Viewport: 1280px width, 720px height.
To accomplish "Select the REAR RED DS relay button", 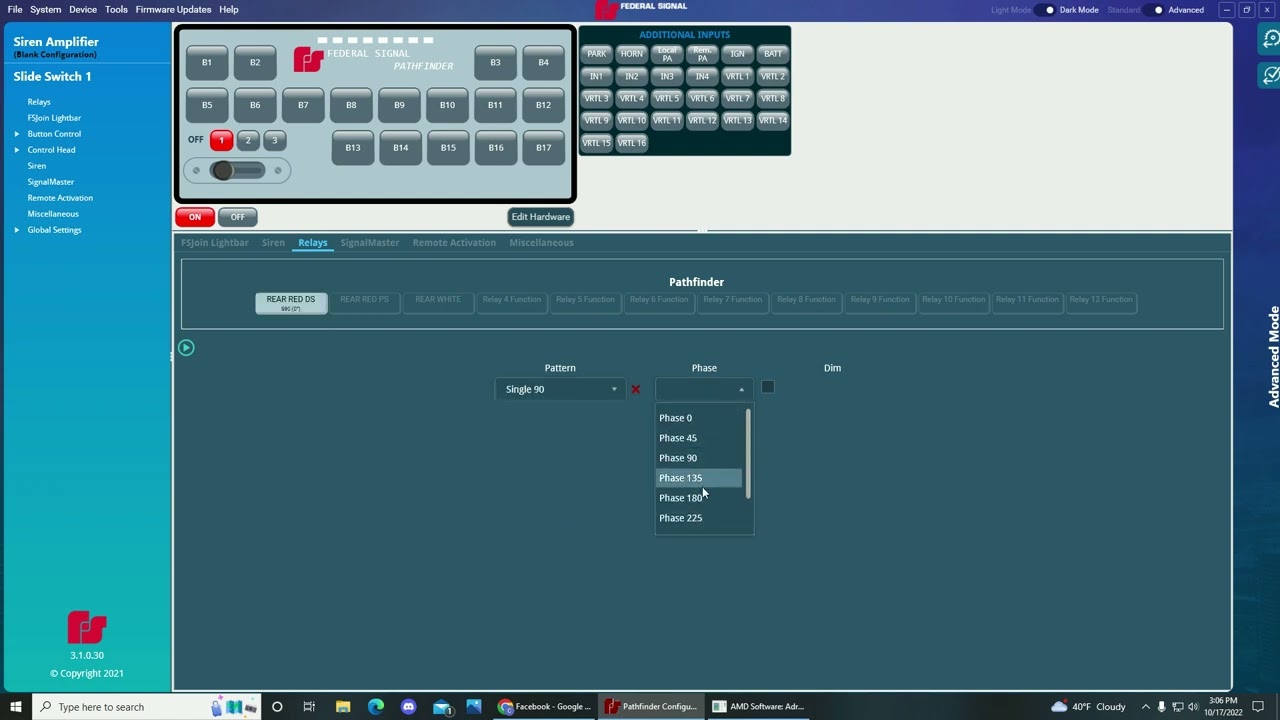I will pos(291,303).
